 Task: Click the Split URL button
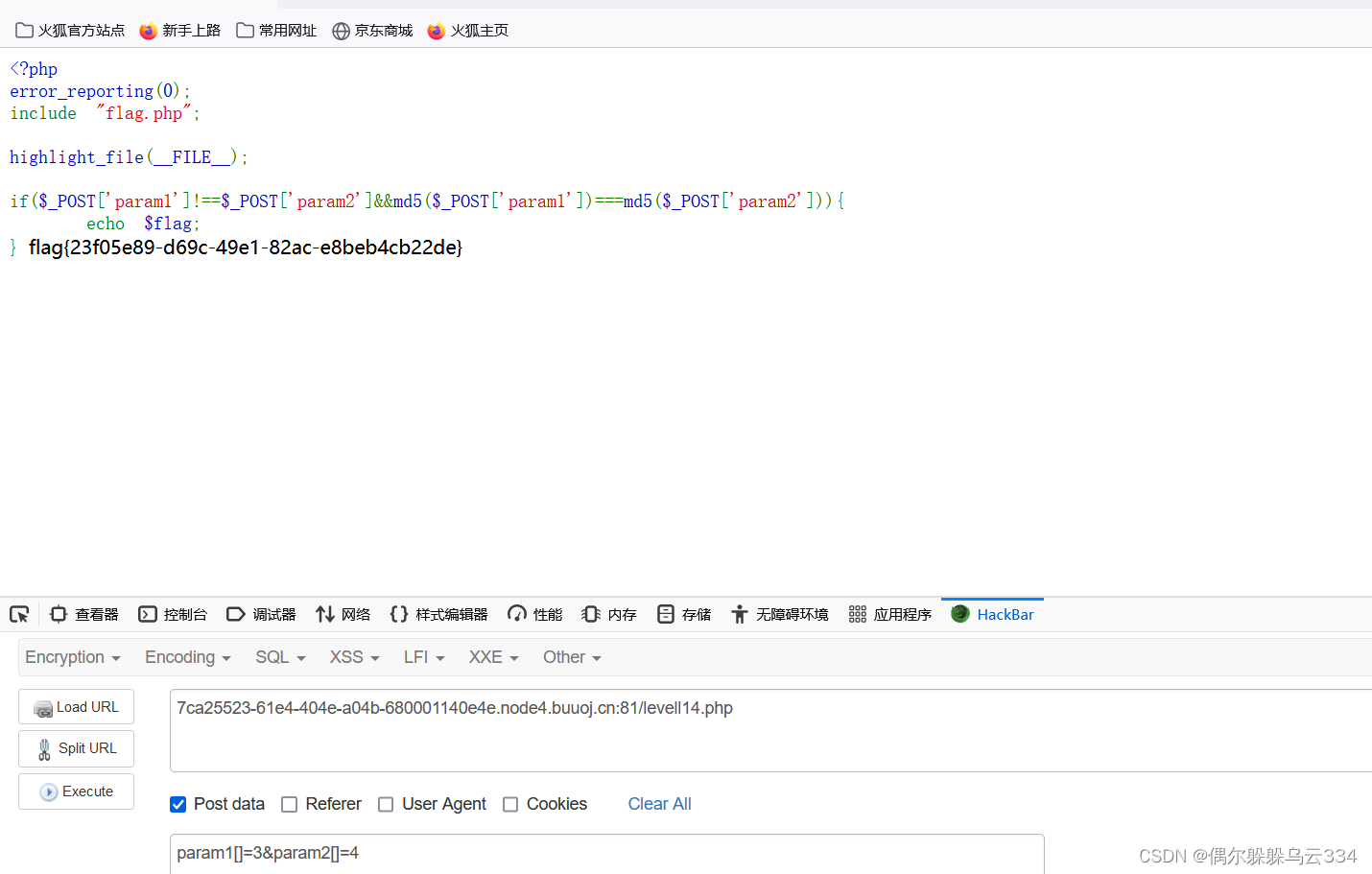pos(76,748)
